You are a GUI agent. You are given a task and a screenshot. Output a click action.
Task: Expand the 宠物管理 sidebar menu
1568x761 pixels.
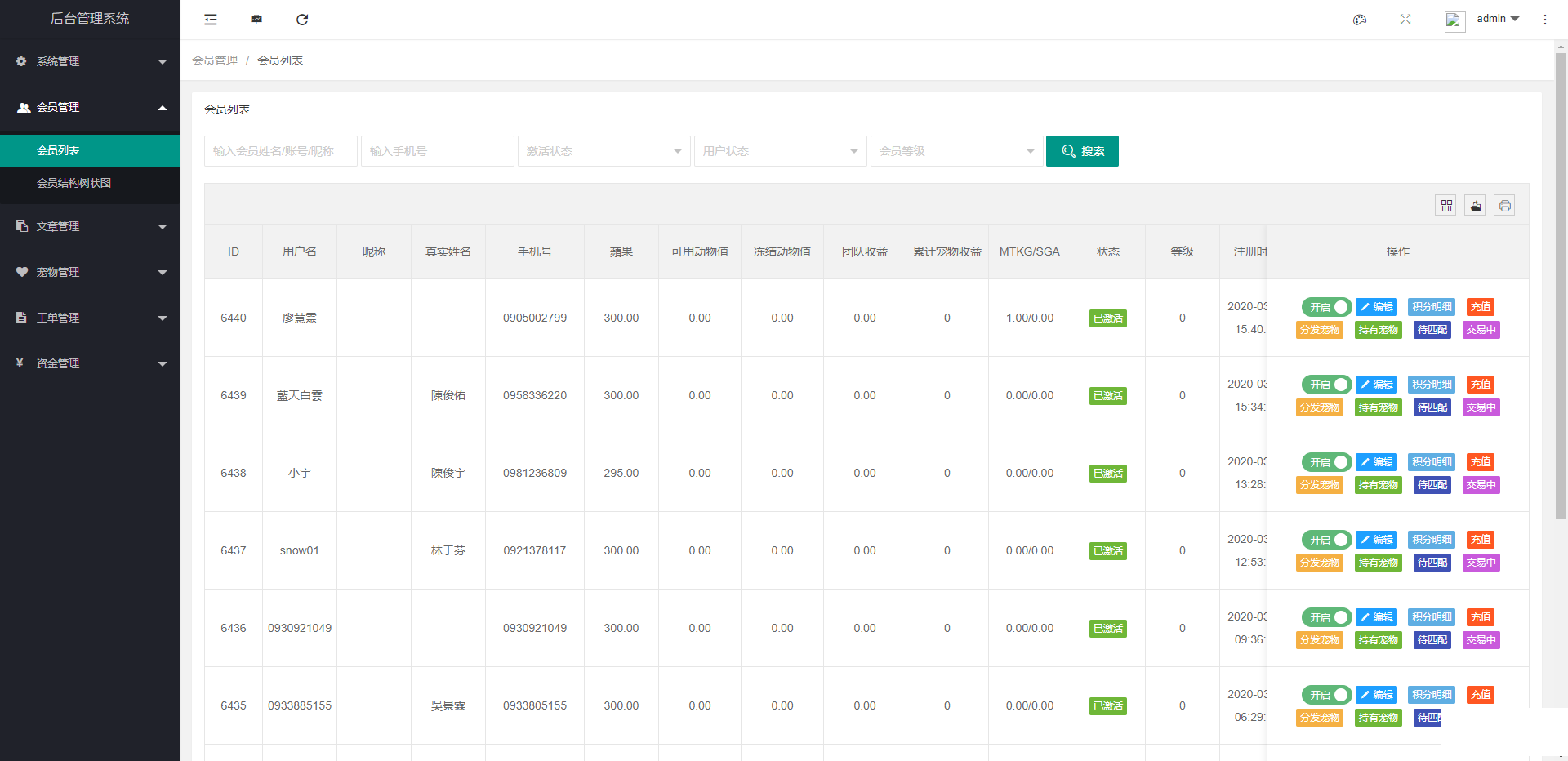click(90, 272)
